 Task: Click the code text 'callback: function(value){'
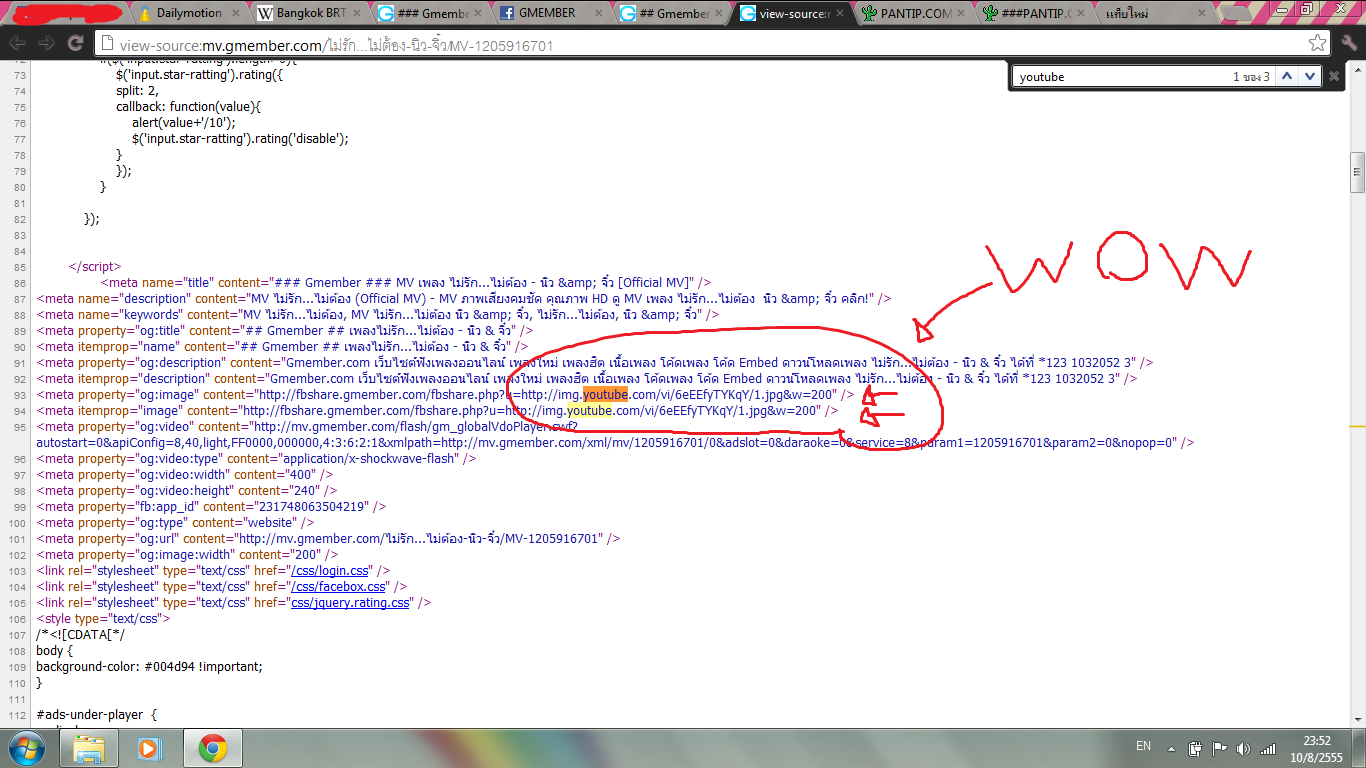pos(188,106)
